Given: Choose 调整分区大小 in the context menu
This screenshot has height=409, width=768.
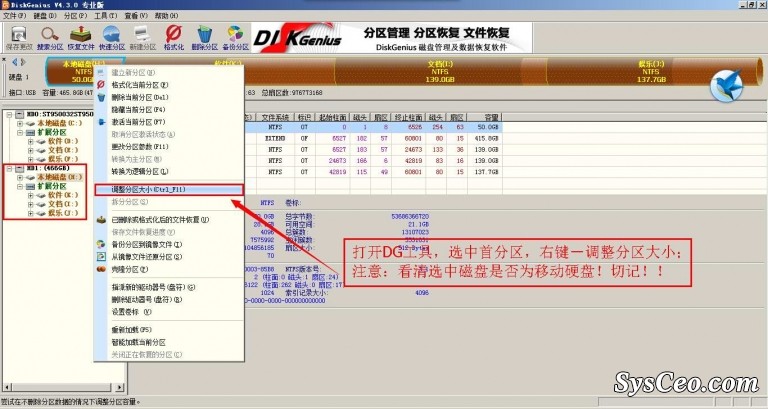Looking at the screenshot, I should [x=169, y=190].
